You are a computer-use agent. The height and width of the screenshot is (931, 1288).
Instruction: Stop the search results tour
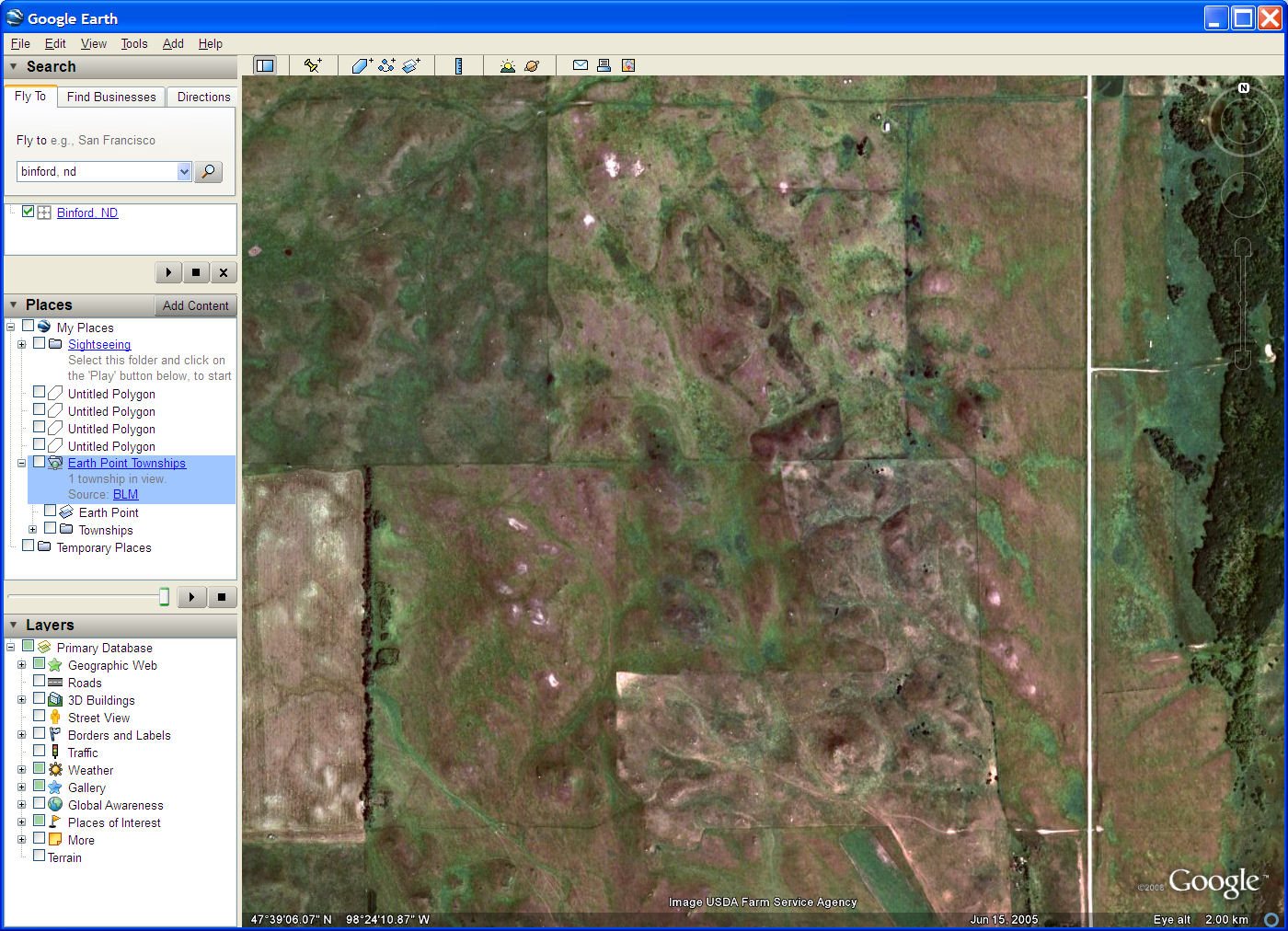point(196,272)
